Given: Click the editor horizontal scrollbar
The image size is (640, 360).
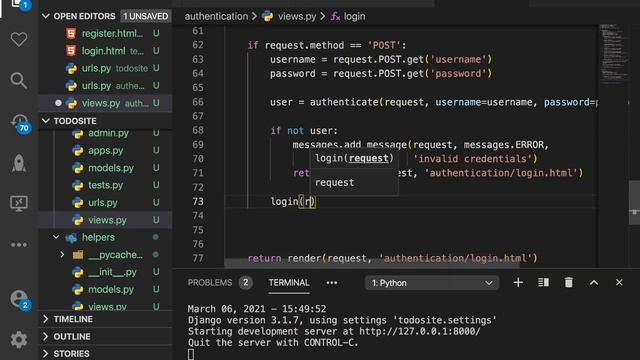Looking at the screenshot, I should pos(371,264).
